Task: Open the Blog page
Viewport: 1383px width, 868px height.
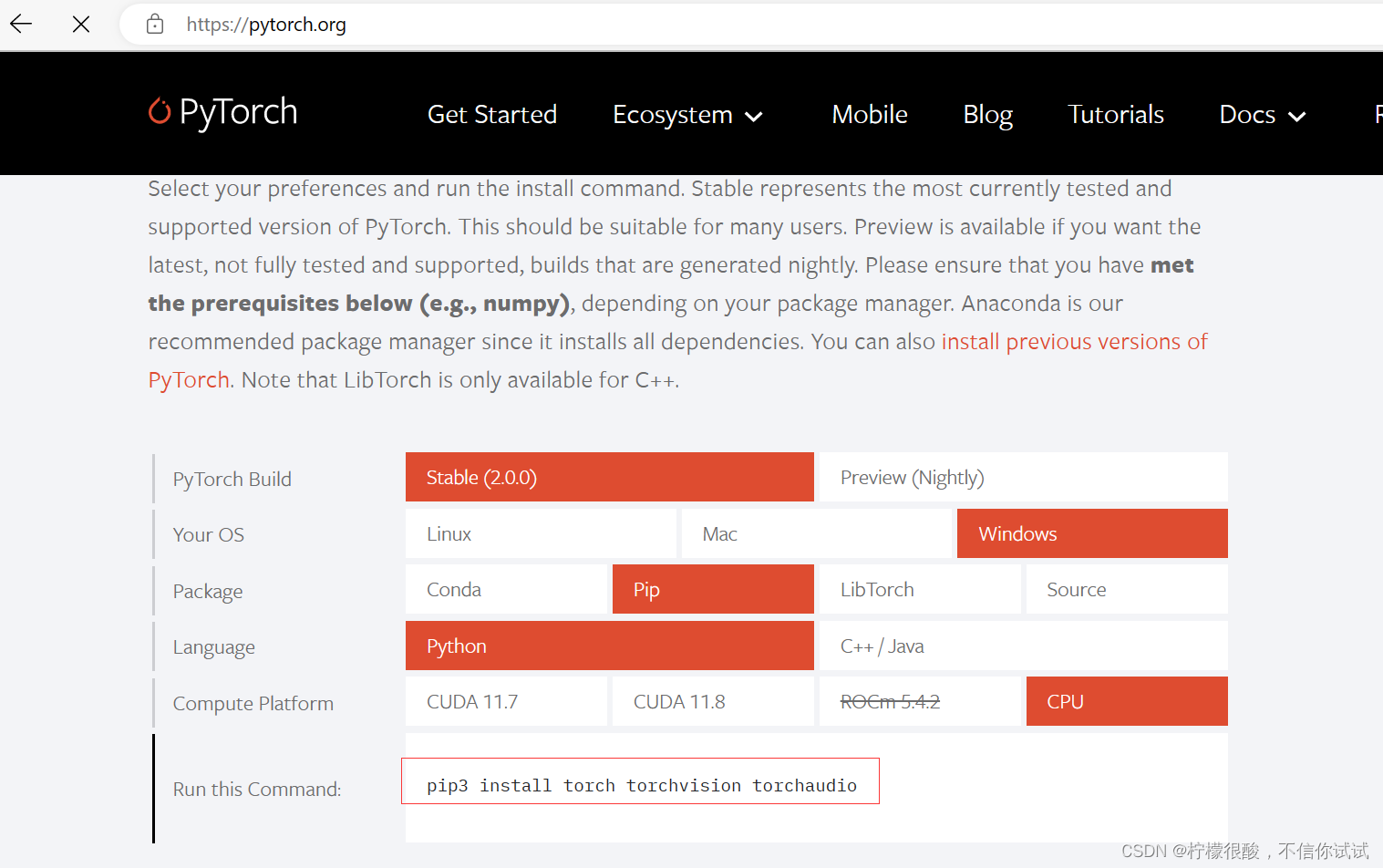Action: click(x=988, y=115)
